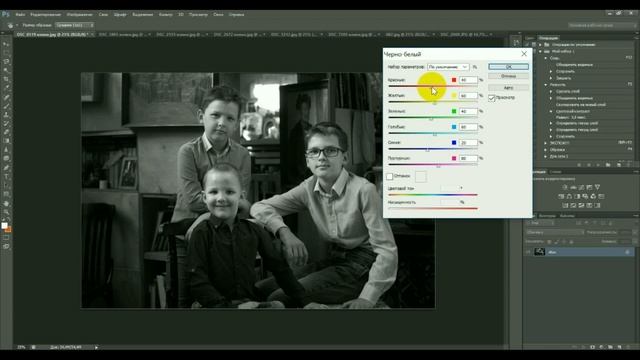
Task: Select the Crop tool
Action: (6, 79)
